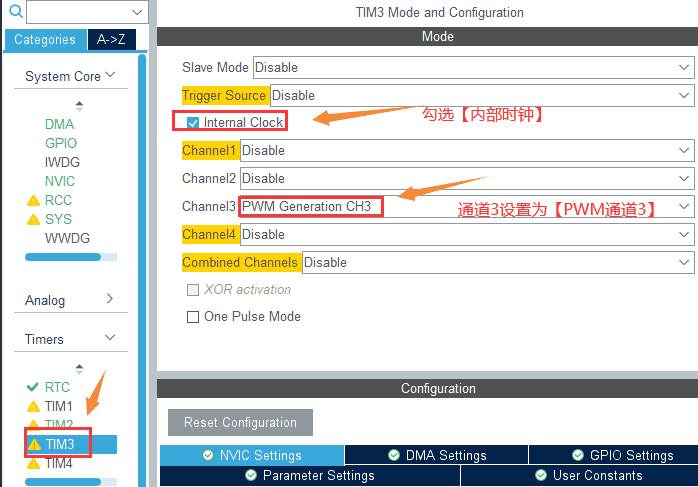Click the sort arrows above DMA
Image resolution: width=698 pixels, height=487 pixels.
79,105
